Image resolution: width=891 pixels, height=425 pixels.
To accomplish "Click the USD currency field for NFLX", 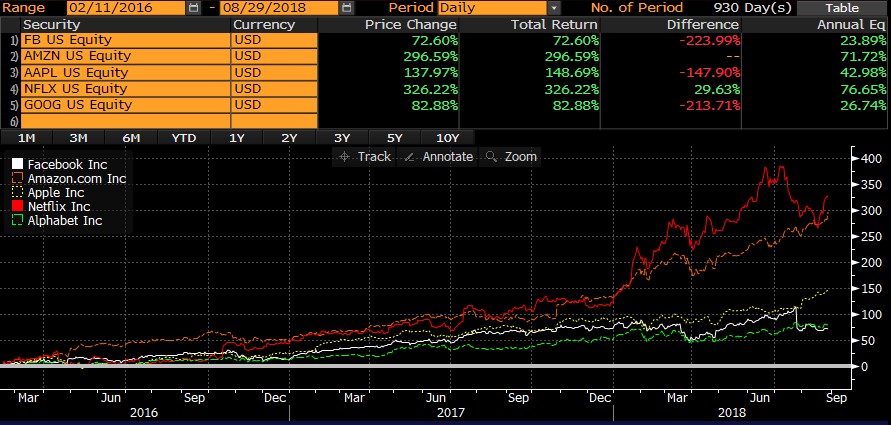I will coord(274,89).
